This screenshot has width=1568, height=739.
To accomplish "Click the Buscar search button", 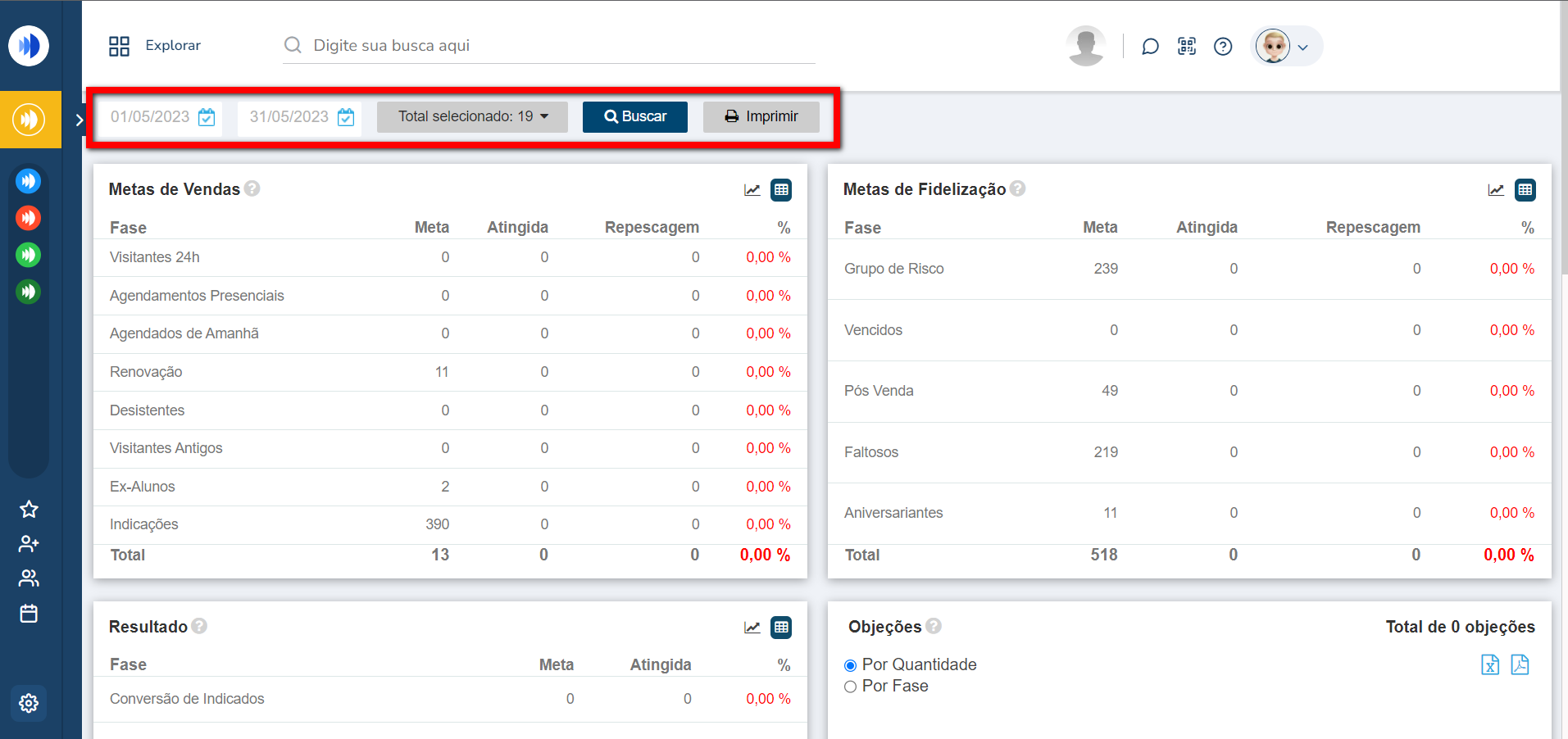I will pos(634,116).
